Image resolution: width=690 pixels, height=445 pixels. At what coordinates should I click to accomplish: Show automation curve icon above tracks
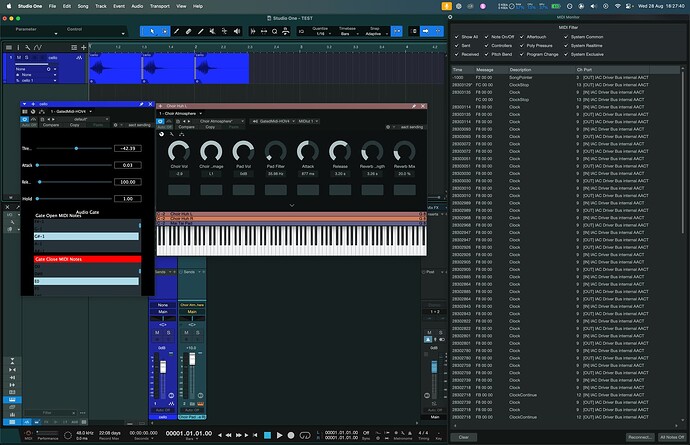click(38, 47)
